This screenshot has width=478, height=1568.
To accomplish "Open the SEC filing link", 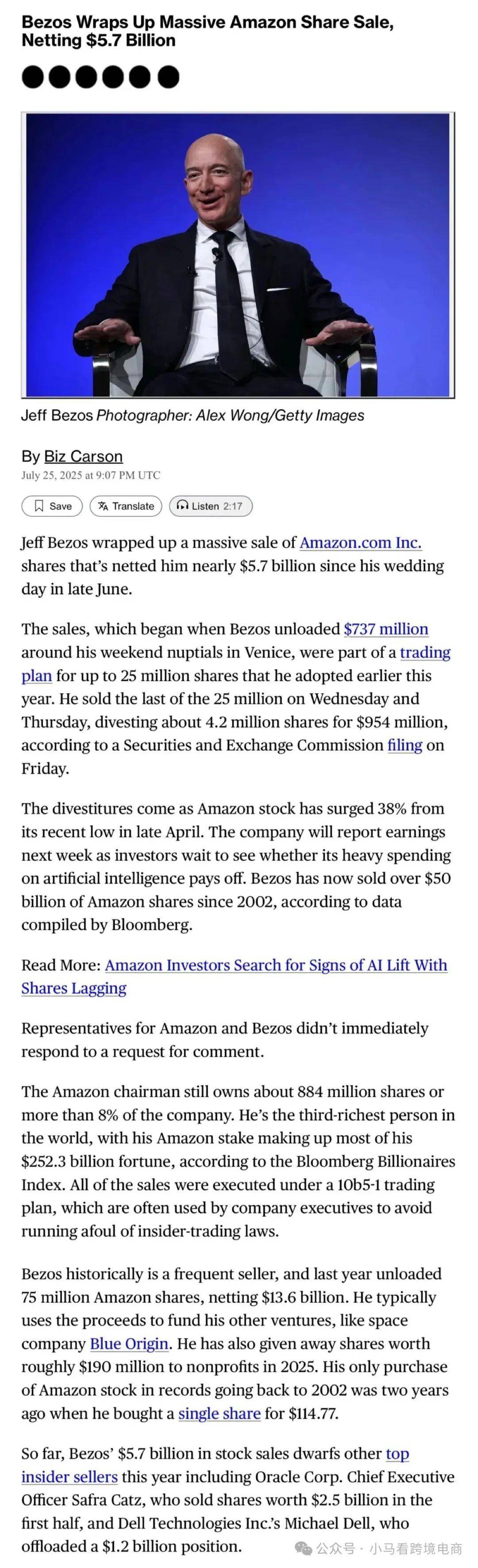I will pyautogui.click(x=405, y=745).
